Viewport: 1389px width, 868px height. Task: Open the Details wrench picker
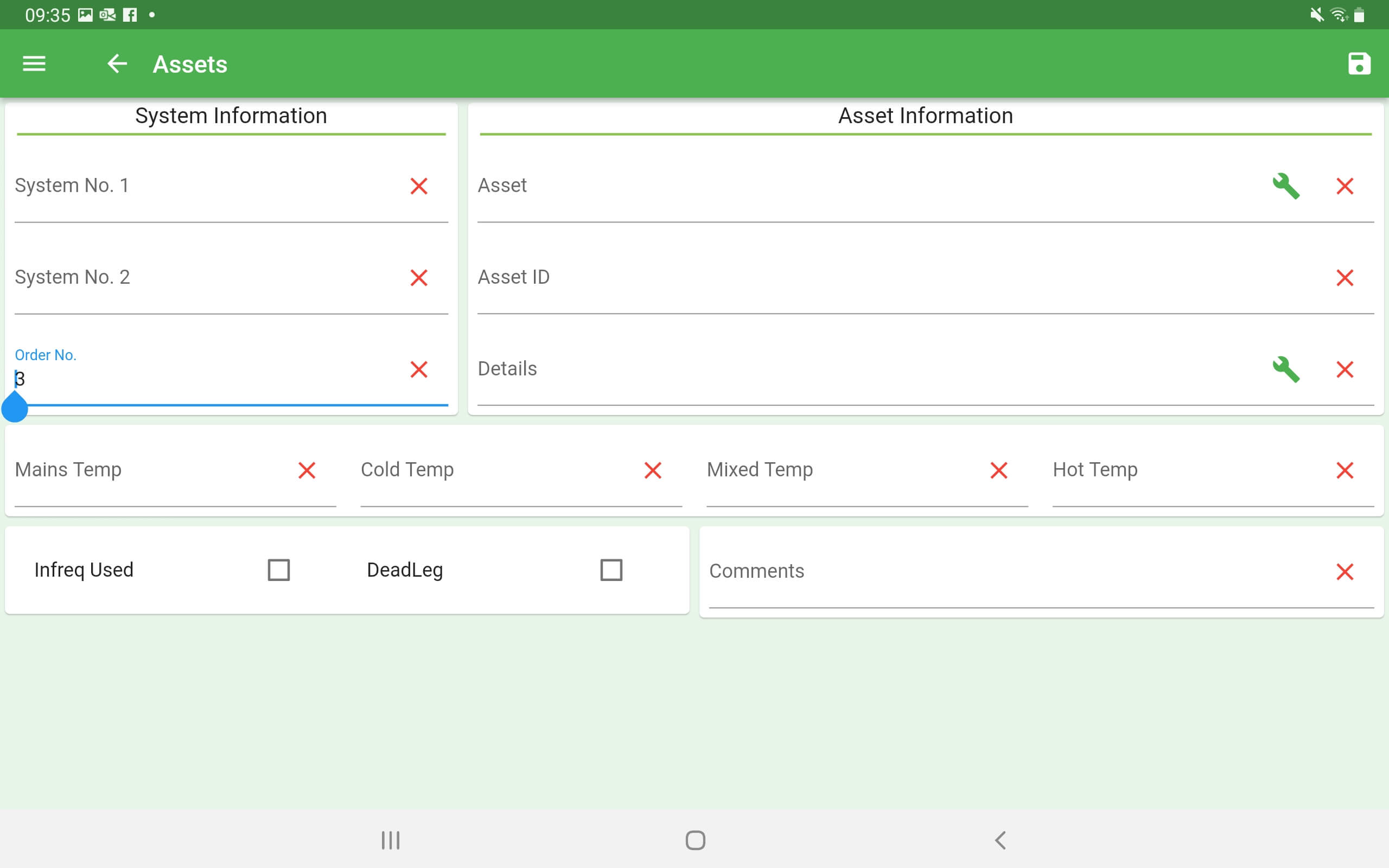pyautogui.click(x=1286, y=369)
